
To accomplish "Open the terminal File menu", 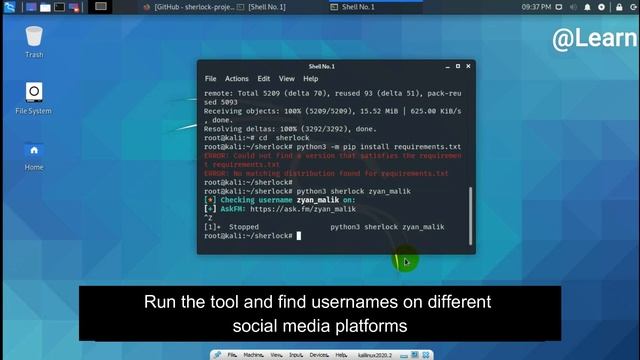I will [x=211, y=79].
